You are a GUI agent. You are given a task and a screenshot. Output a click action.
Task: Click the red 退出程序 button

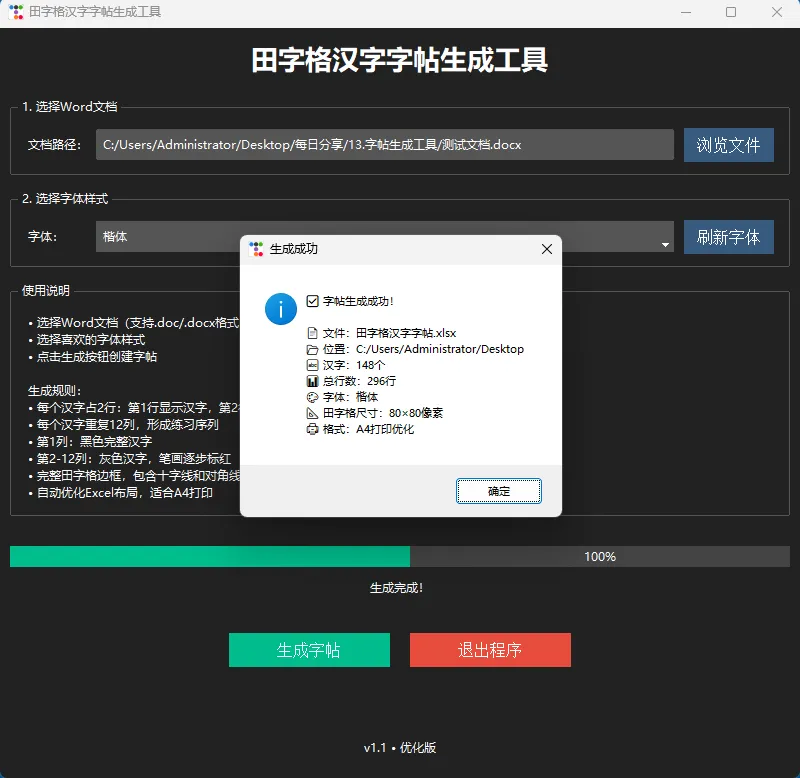(490, 650)
